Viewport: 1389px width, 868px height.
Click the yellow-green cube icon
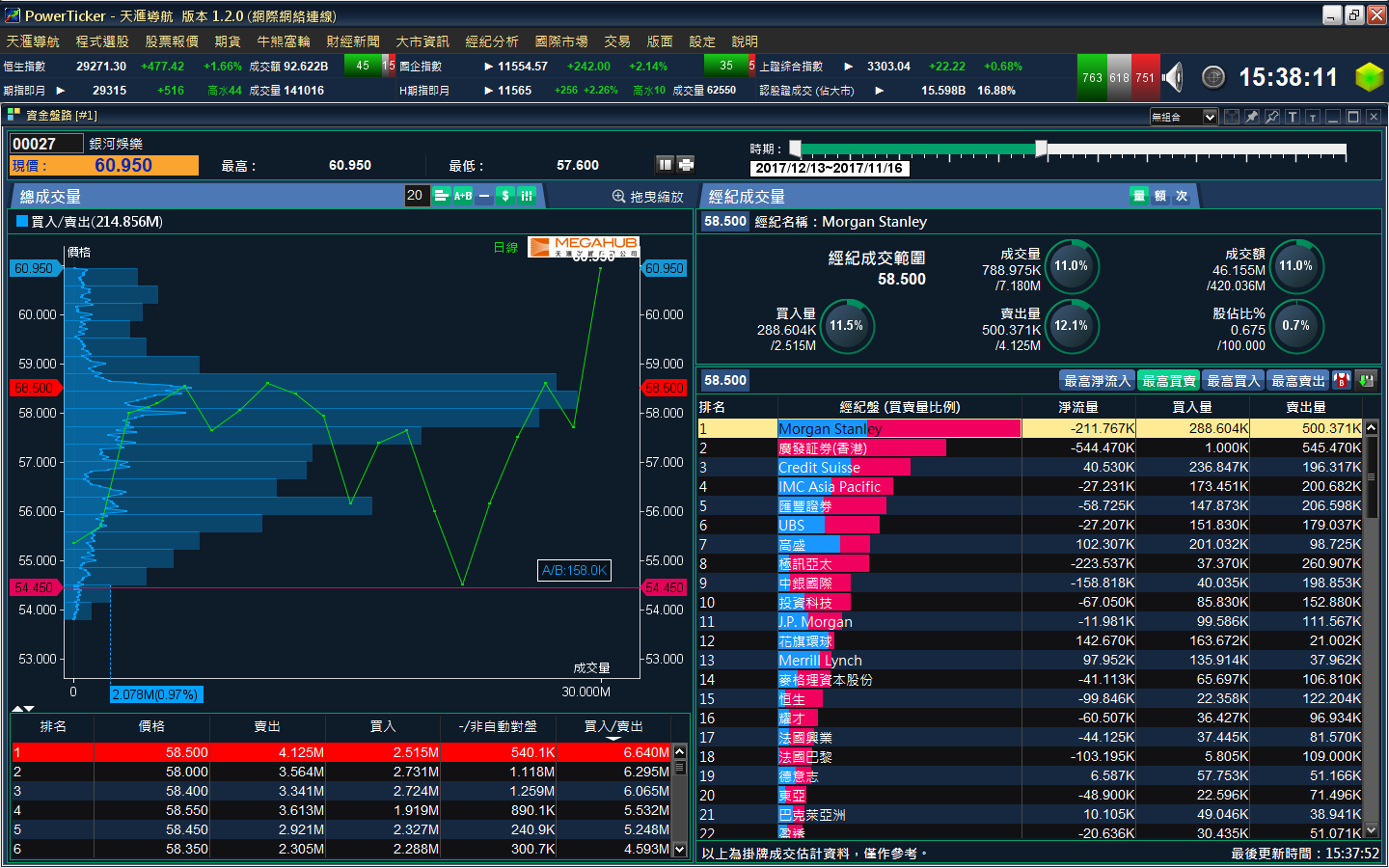click(1369, 77)
